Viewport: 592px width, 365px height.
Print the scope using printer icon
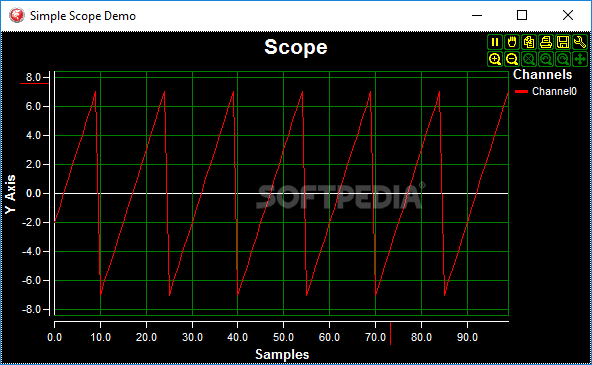(546, 42)
